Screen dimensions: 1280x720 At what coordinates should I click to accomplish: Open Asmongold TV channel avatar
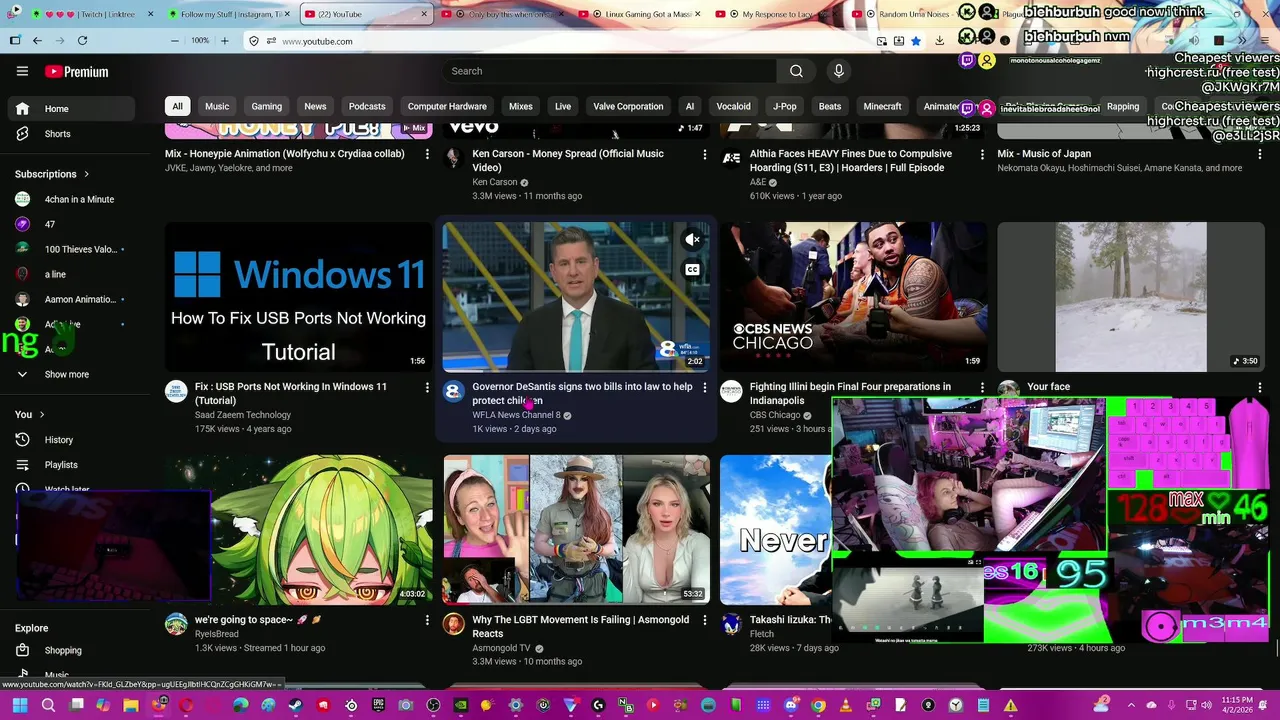click(453, 624)
